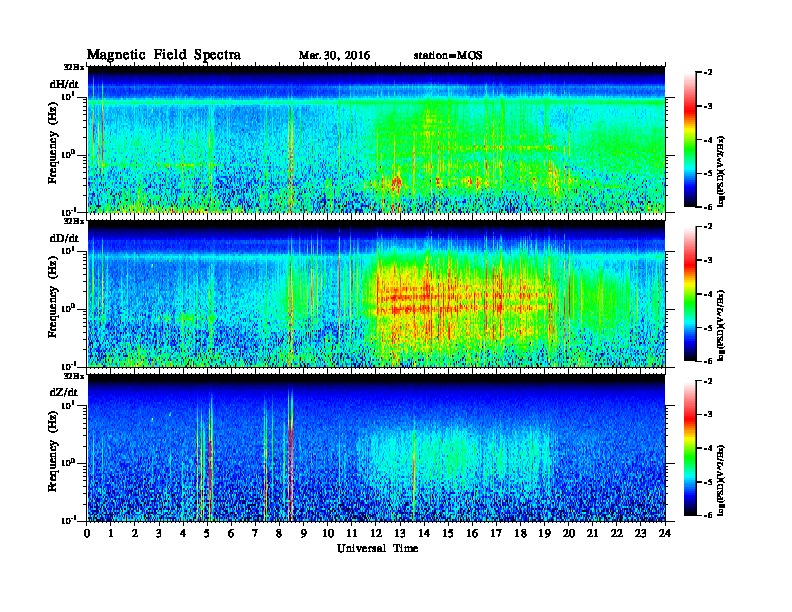This screenshot has height=612, width=792.
Task: Click the dH/dt panel label
Action: 64,84
